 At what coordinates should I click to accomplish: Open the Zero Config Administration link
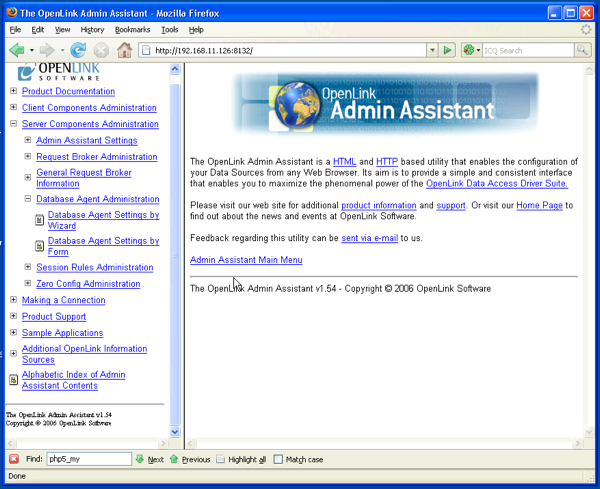[88, 284]
